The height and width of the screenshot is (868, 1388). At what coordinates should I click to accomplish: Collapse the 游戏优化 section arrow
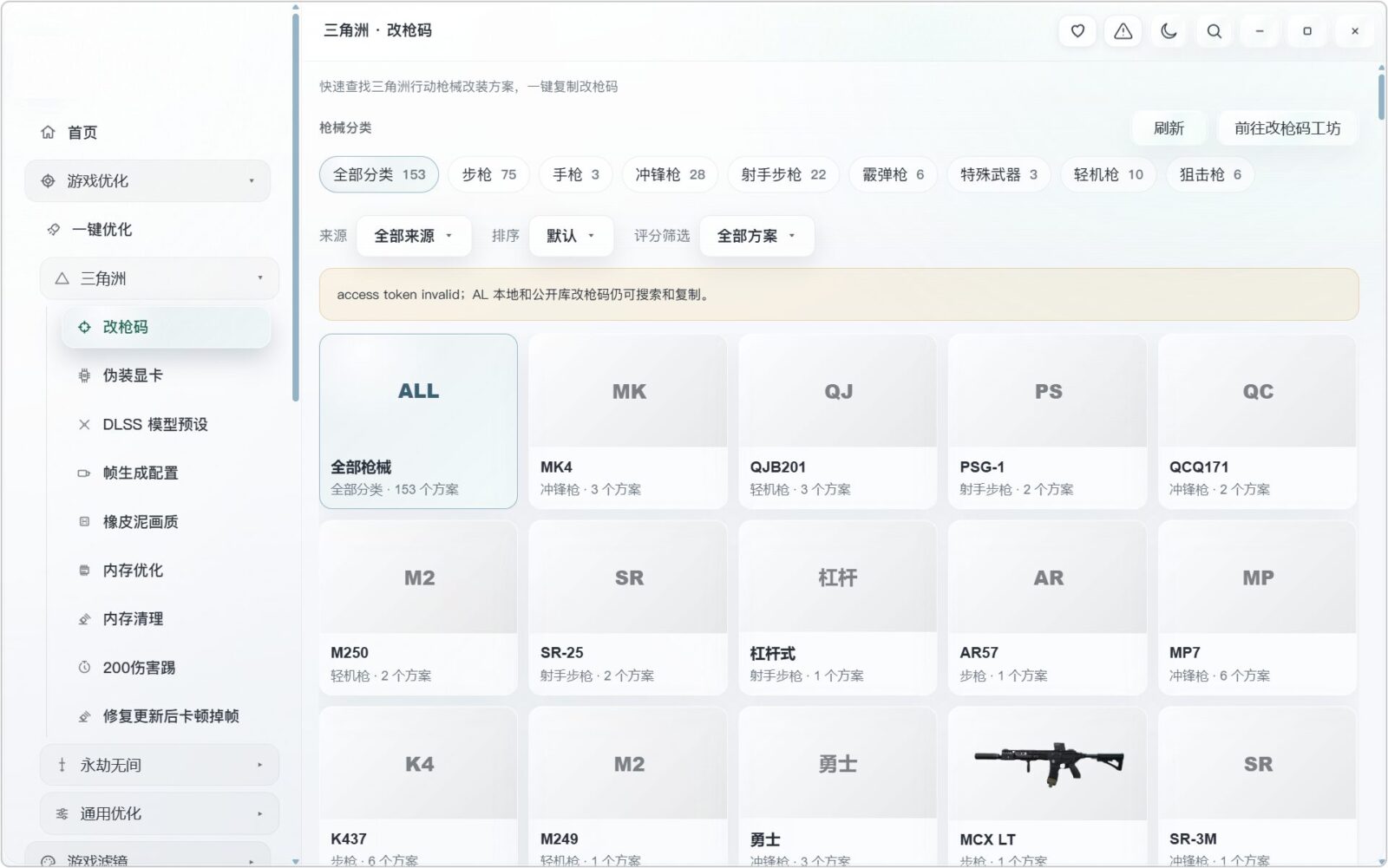(252, 180)
